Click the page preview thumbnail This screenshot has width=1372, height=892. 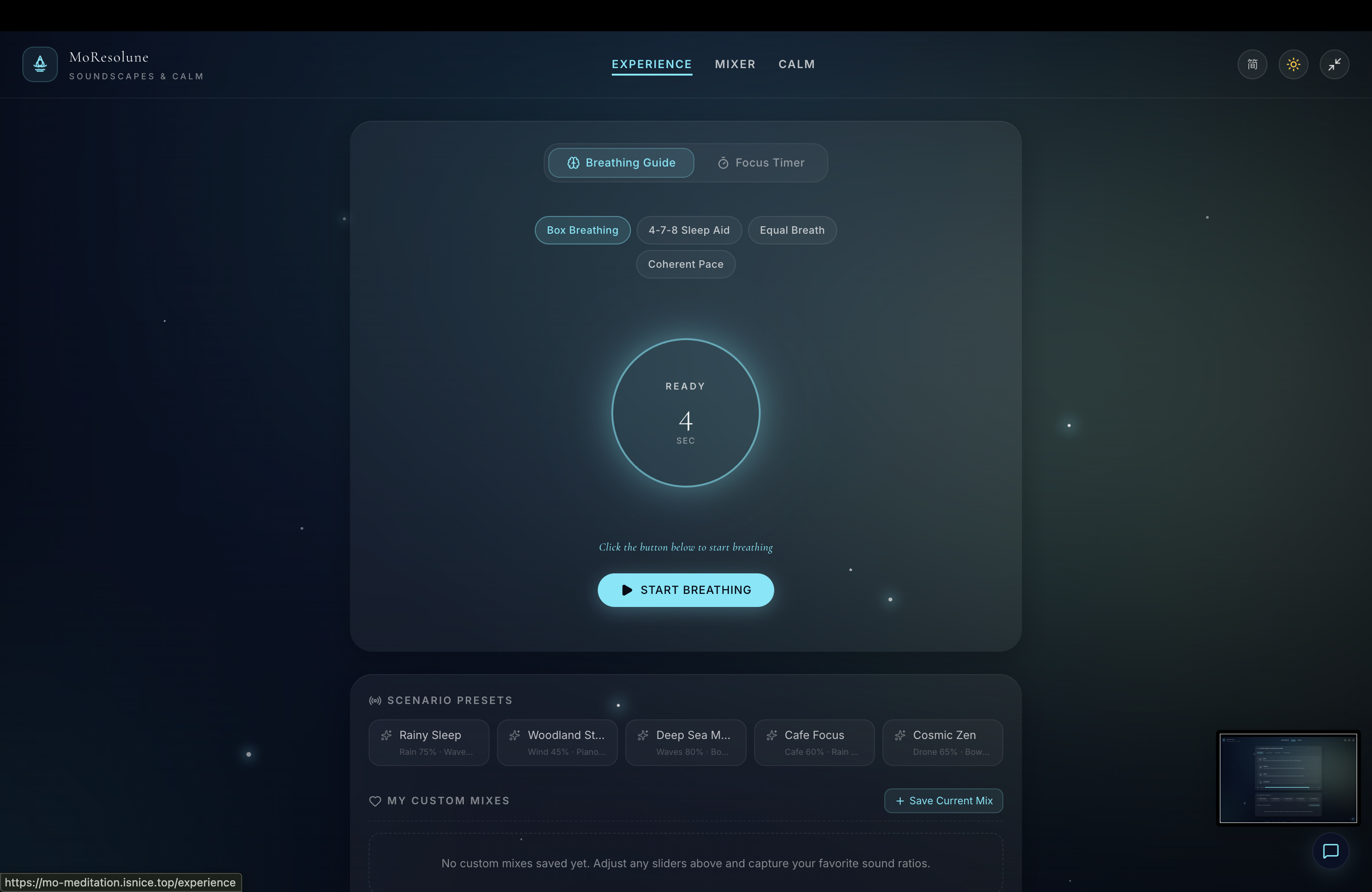click(1288, 778)
